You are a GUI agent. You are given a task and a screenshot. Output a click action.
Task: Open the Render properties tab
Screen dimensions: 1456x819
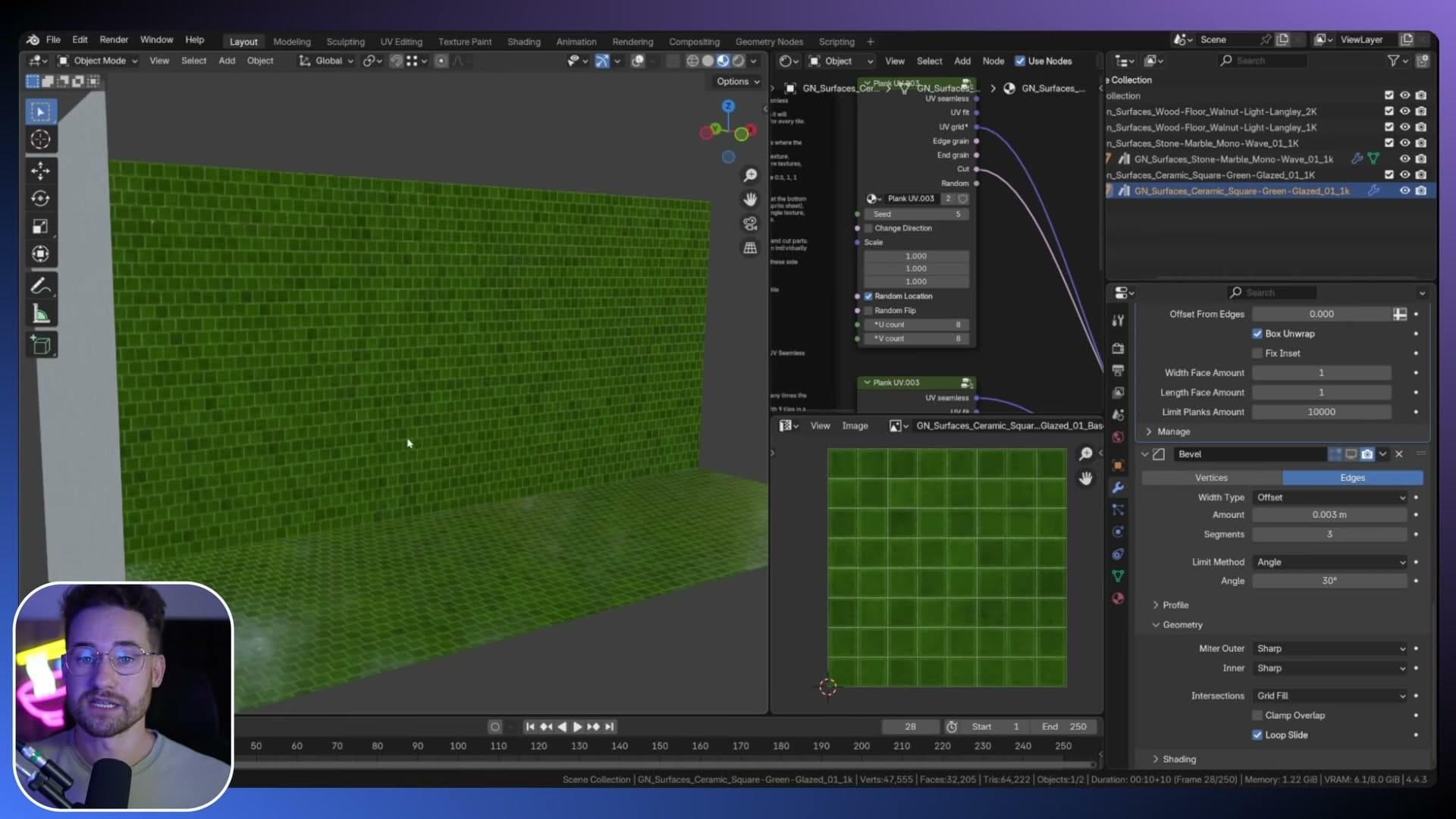pos(1118,348)
